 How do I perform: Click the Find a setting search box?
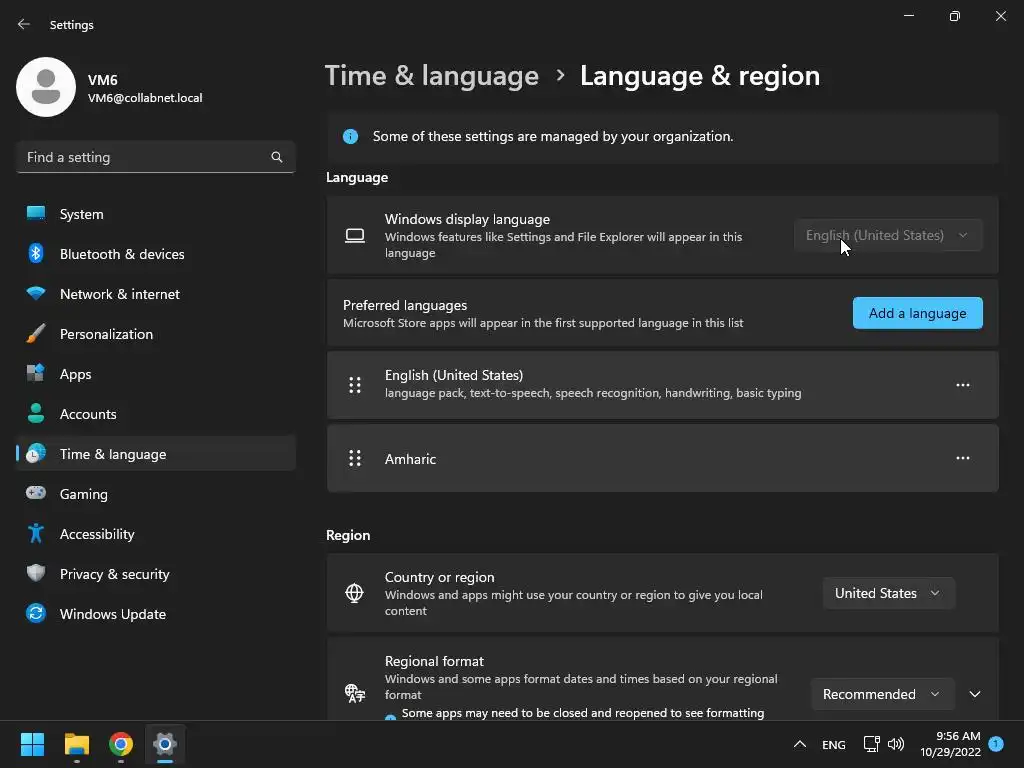[x=155, y=157]
